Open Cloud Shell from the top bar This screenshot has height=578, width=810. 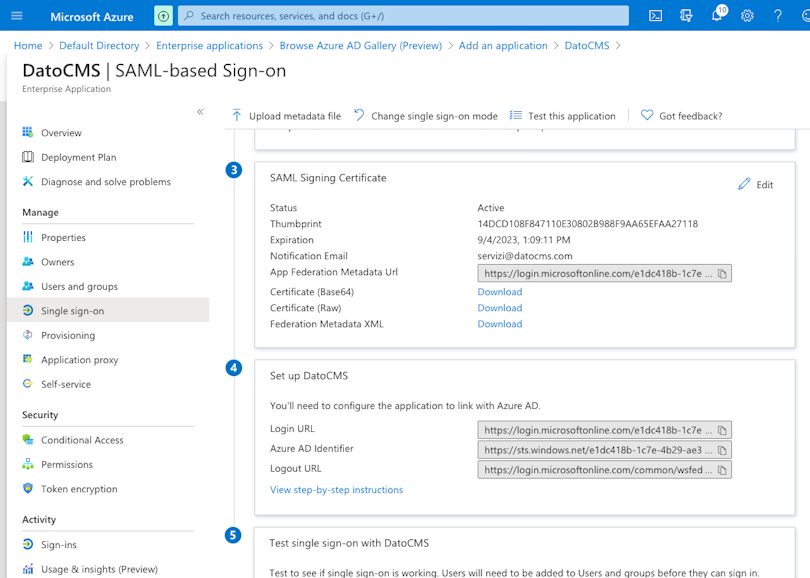coord(655,16)
